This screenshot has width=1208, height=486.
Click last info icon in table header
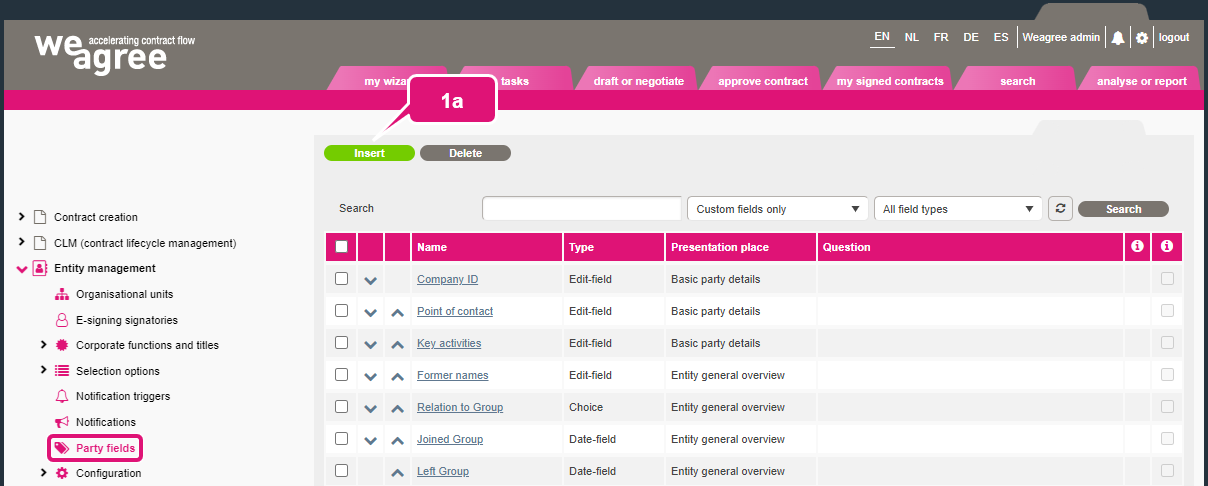[1166, 246]
